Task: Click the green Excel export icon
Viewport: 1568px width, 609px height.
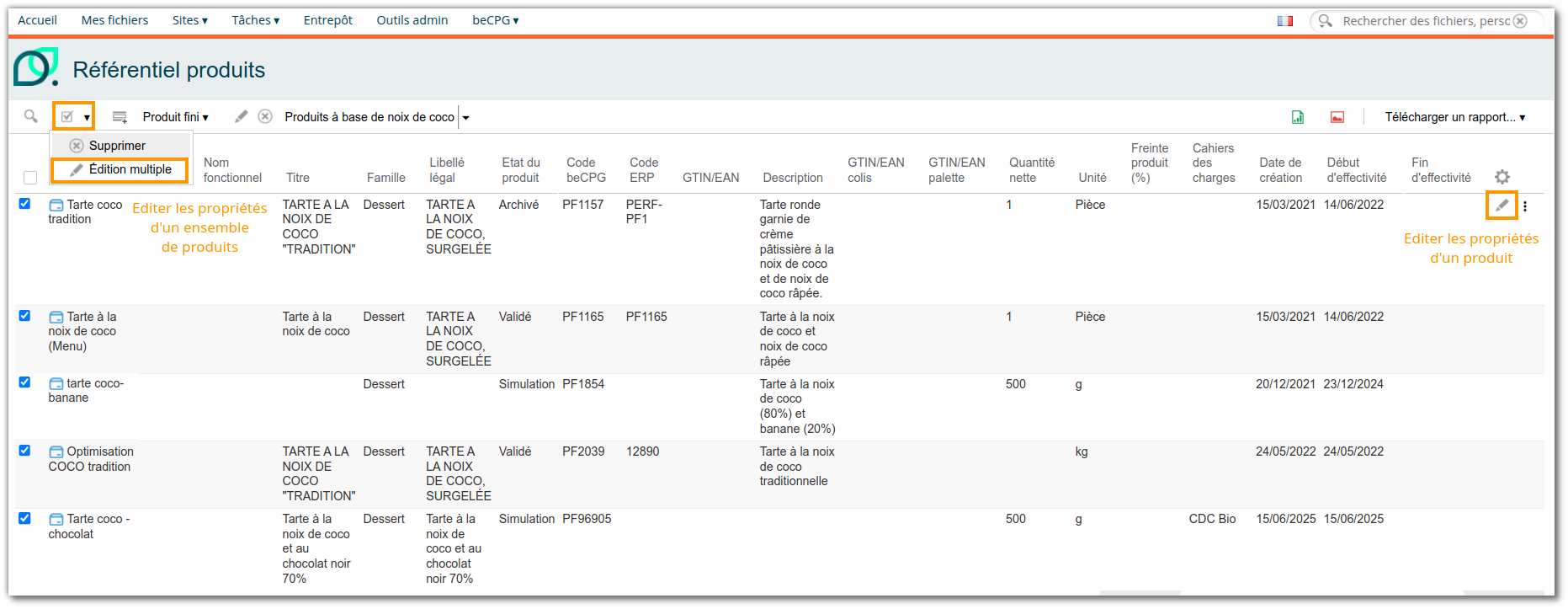Action: [x=1298, y=117]
